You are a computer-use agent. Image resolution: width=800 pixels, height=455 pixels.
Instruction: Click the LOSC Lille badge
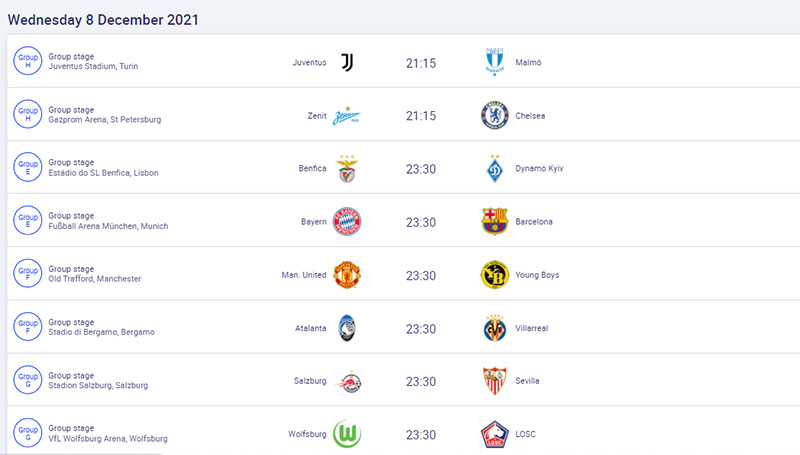[494, 434]
